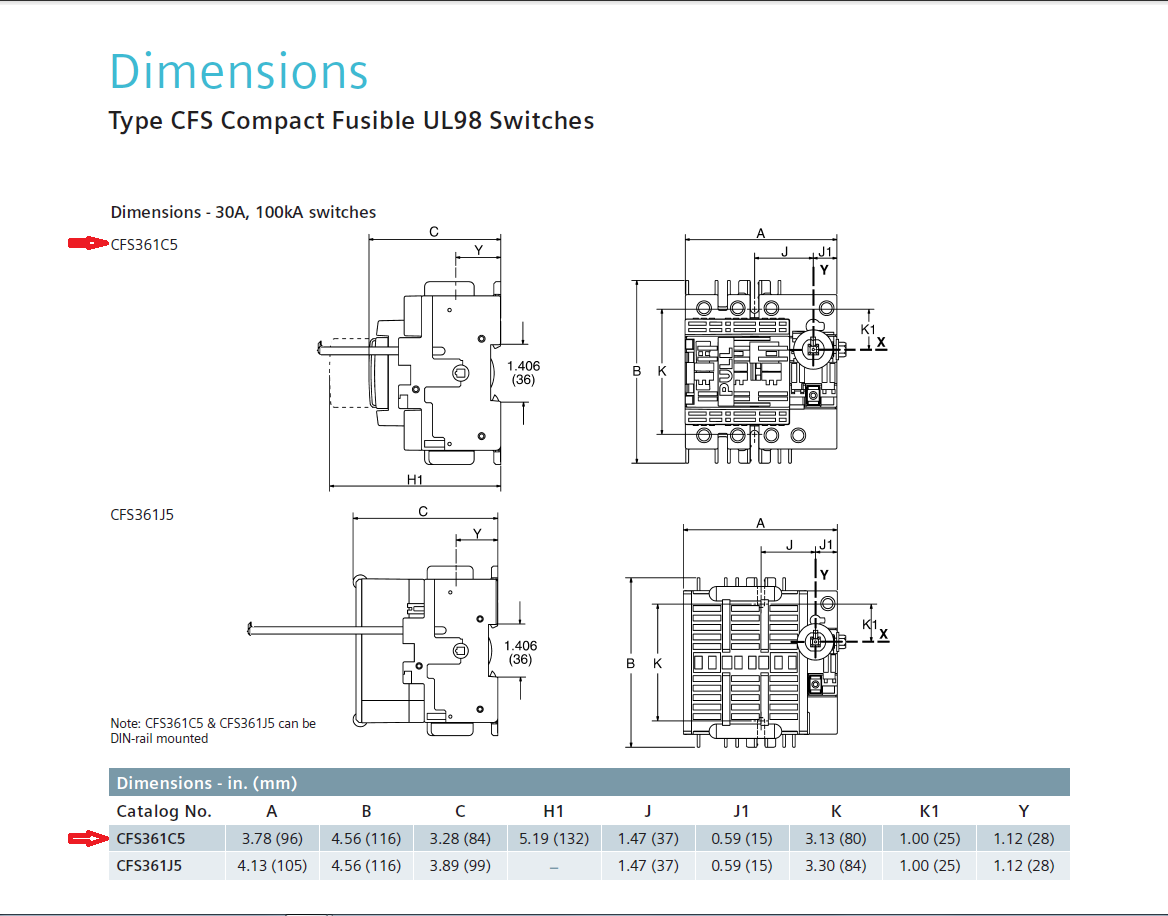
Task: Click the dimension label H1 under the drawing
Action: click(414, 477)
